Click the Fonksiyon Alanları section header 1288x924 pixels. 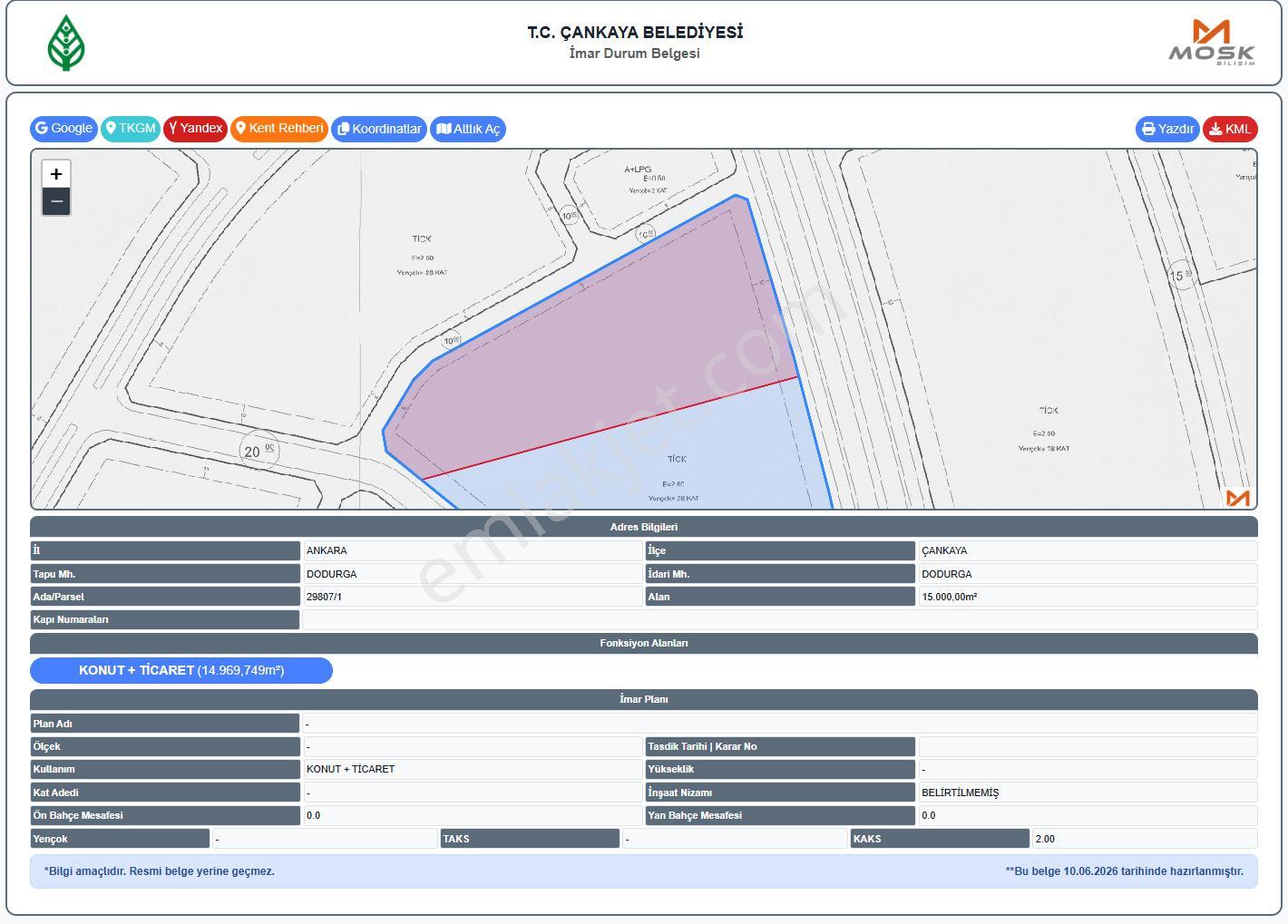[644, 643]
